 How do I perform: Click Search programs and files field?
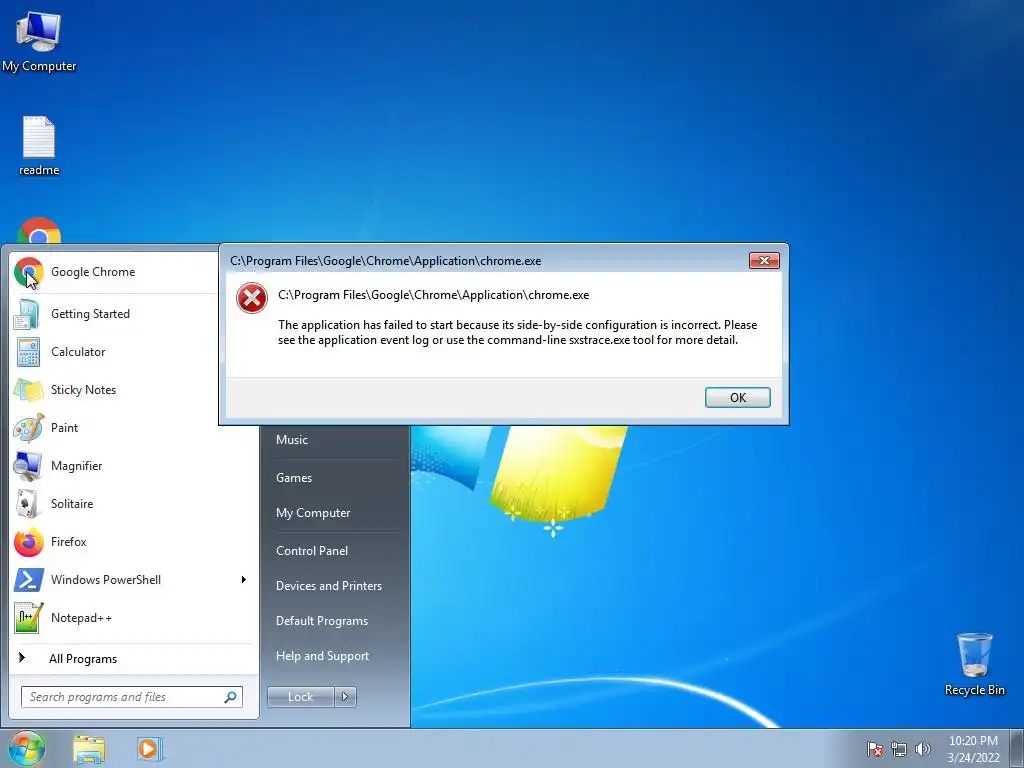[x=132, y=697]
